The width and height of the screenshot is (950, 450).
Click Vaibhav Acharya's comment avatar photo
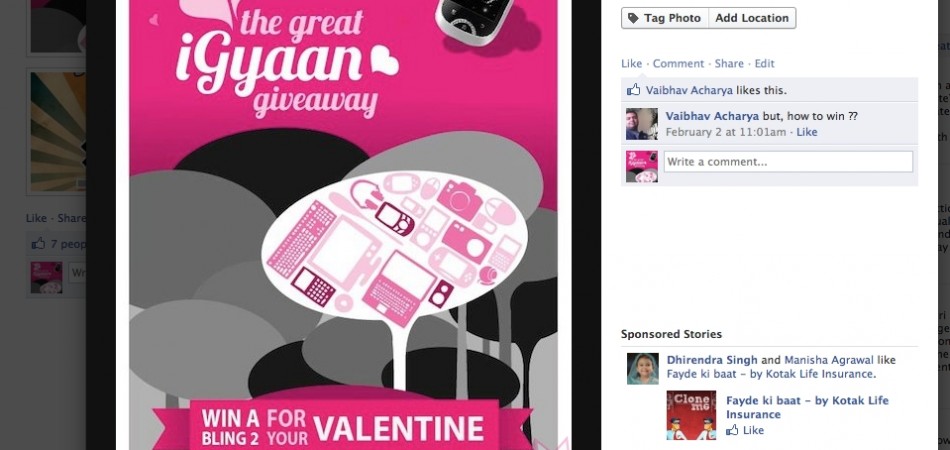tap(642, 124)
